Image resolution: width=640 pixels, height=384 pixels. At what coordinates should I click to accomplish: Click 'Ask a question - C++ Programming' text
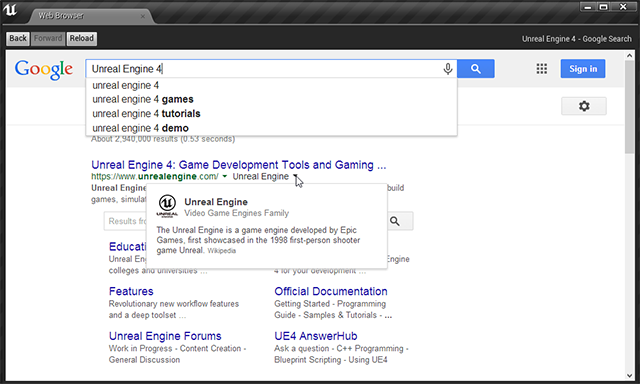(x=341, y=348)
